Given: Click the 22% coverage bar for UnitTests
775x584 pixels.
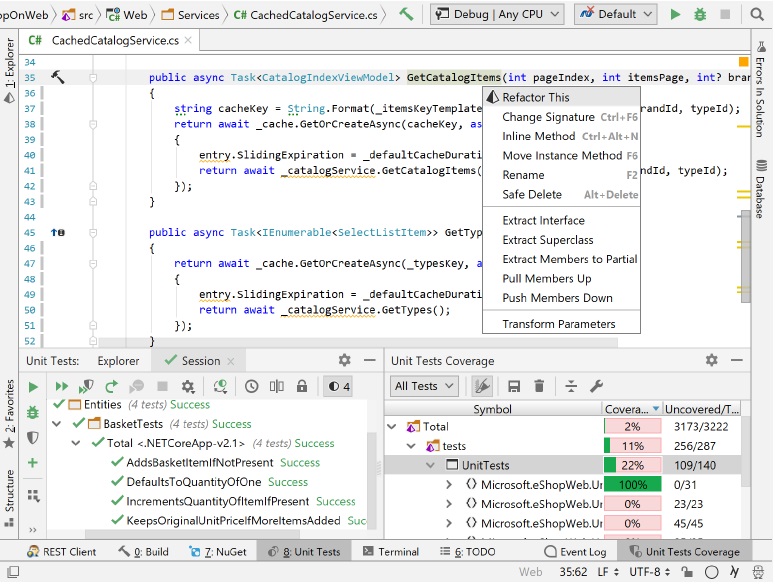Looking at the screenshot, I should click(x=631, y=465).
